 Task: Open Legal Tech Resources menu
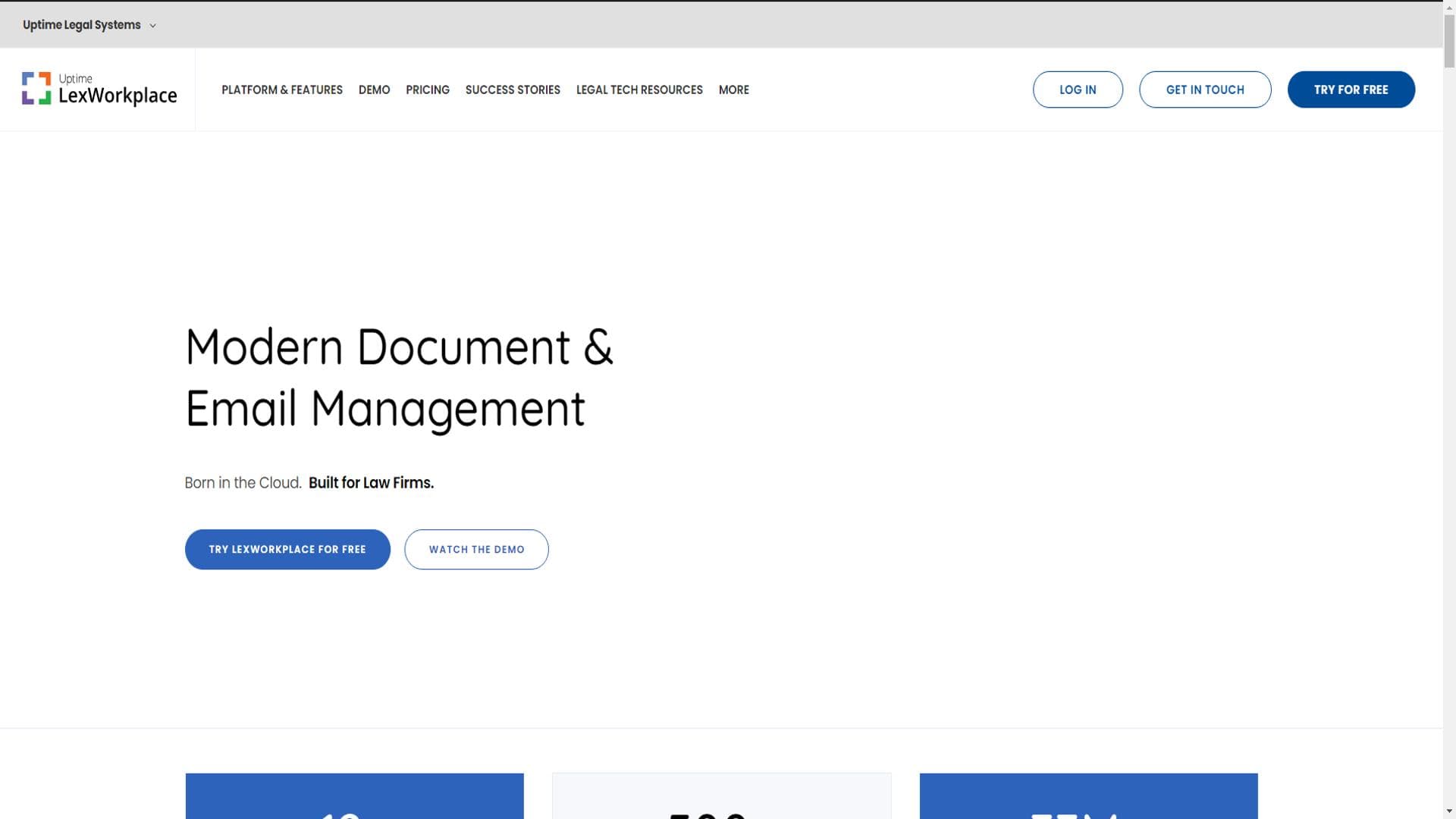(639, 89)
